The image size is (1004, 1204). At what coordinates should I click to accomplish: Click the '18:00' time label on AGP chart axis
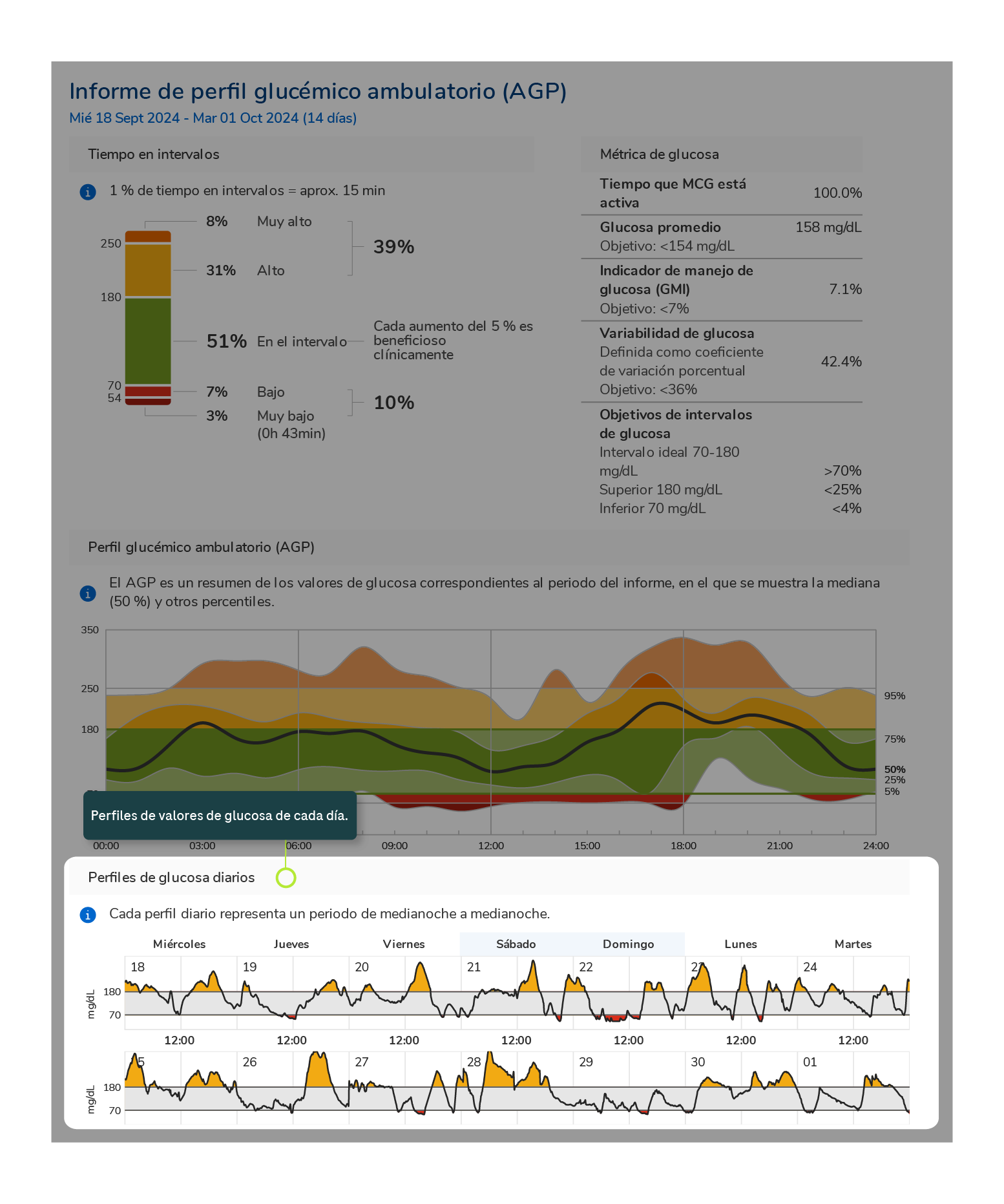pos(684,846)
